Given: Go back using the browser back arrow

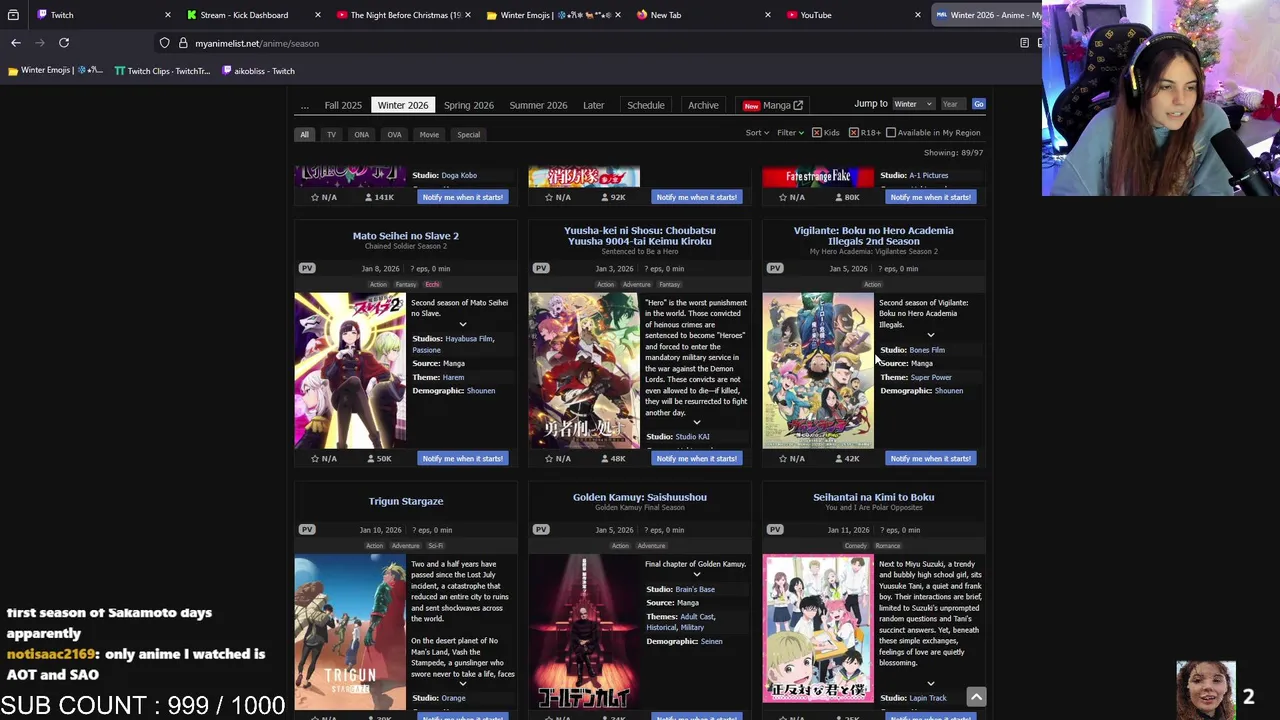Looking at the screenshot, I should pyautogui.click(x=16, y=43).
